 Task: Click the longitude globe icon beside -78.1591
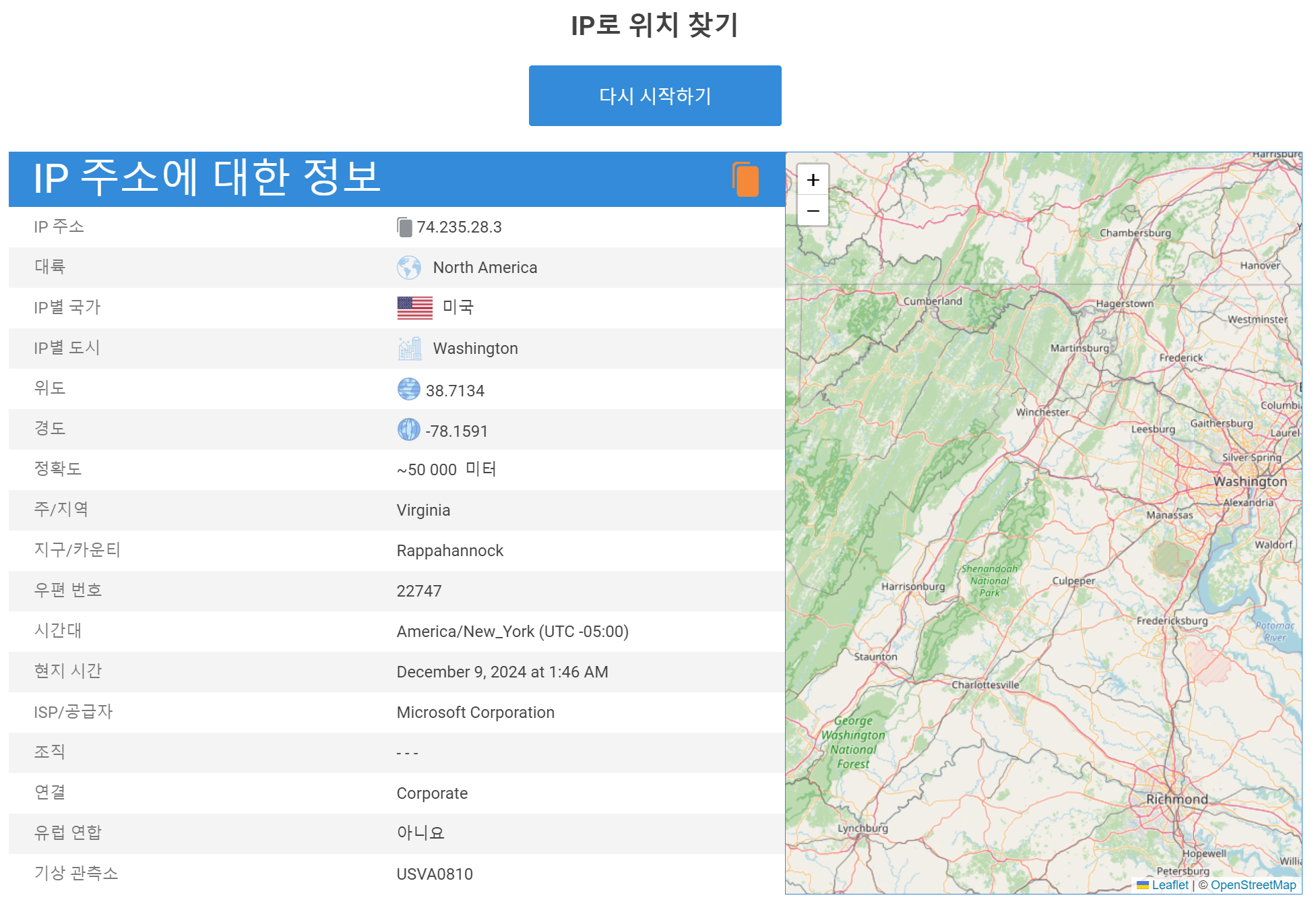point(408,430)
